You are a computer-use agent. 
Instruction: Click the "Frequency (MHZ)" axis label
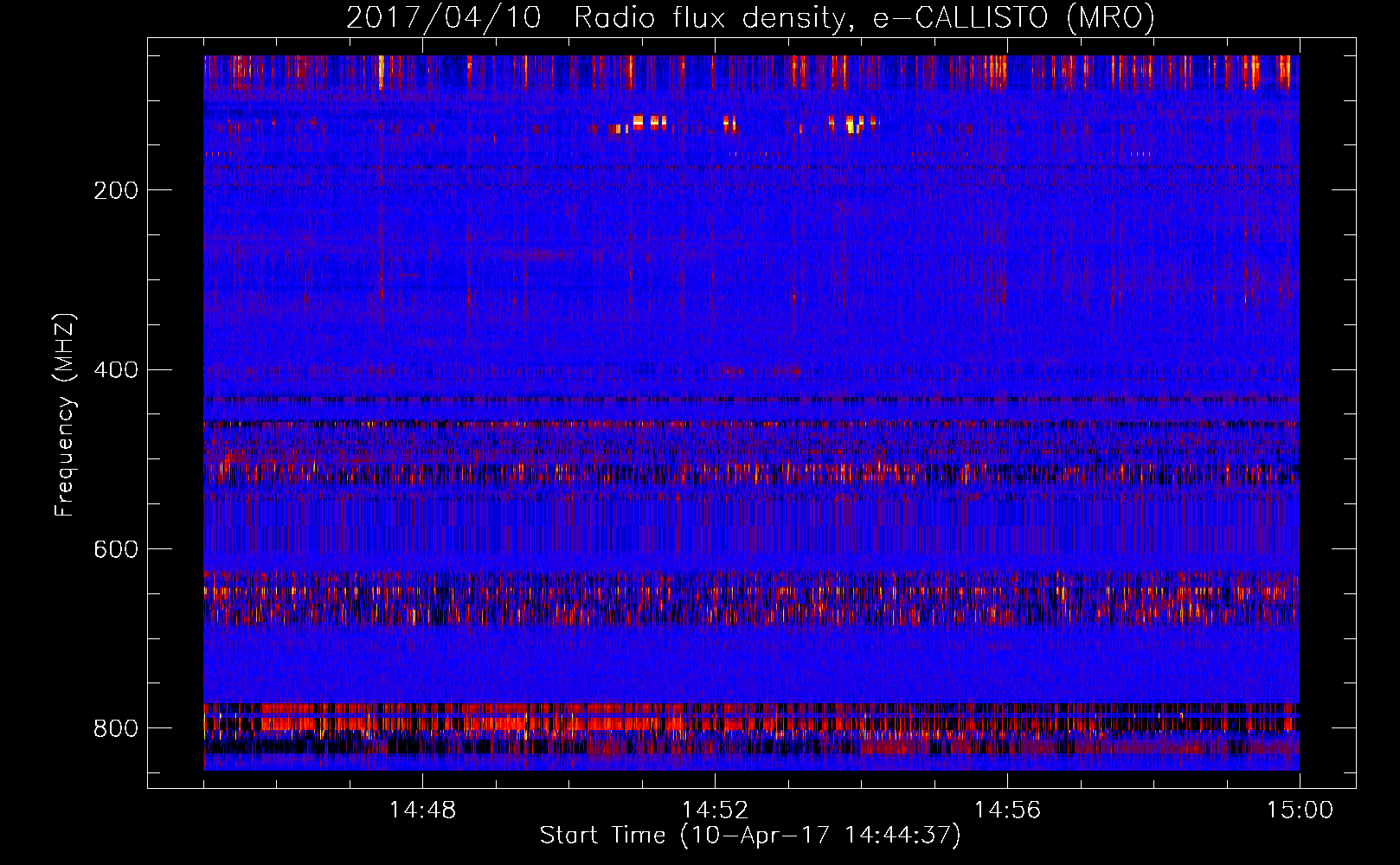coord(64,415)
